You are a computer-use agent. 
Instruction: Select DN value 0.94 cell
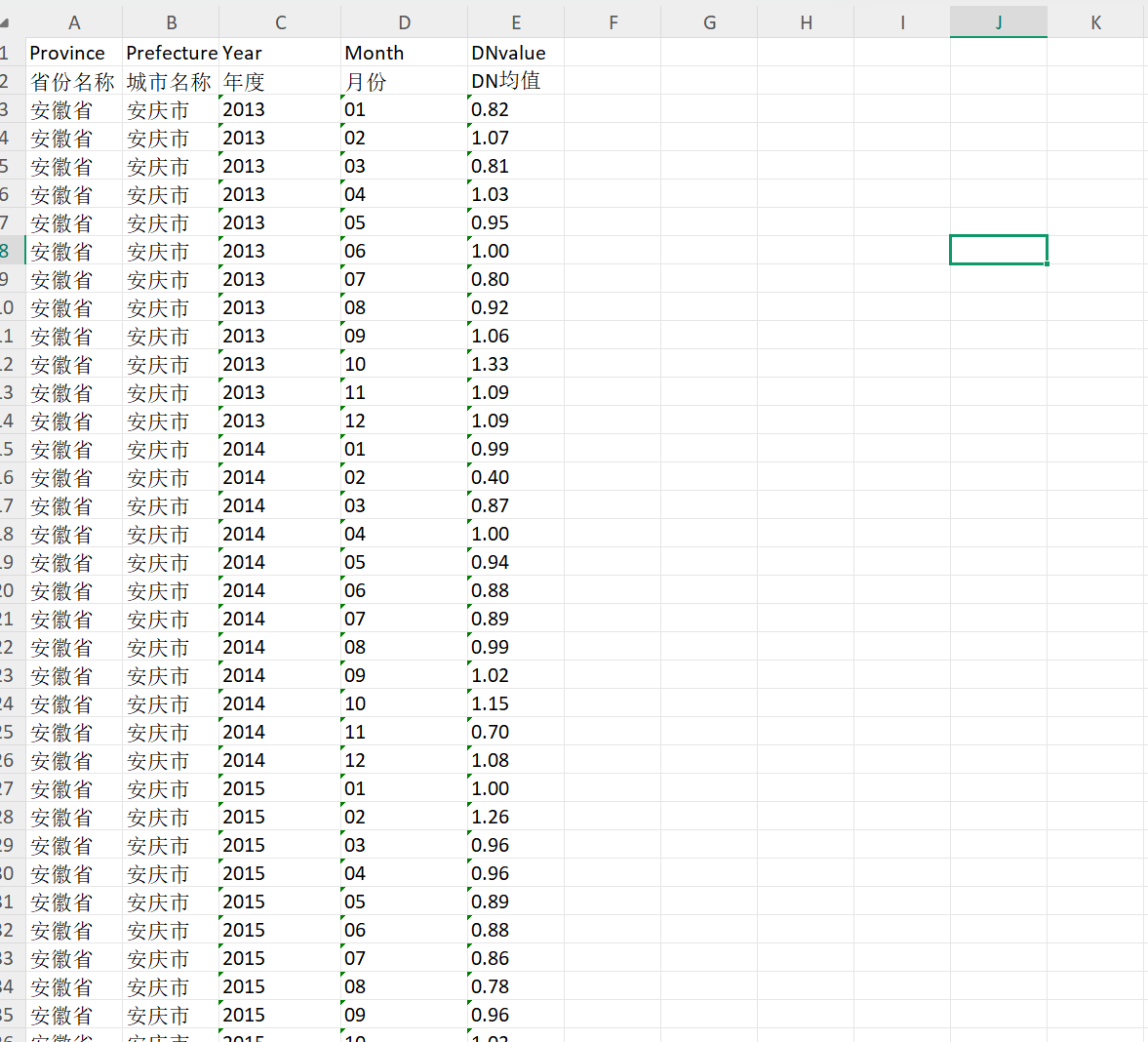pyautogui.click(x=516, y=562)
